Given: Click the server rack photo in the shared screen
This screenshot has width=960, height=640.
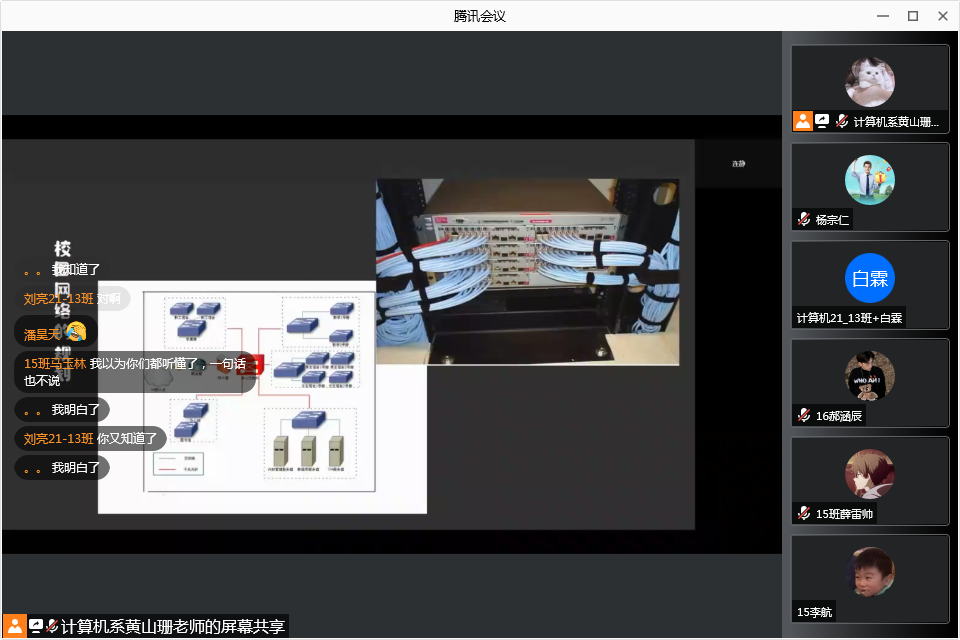Looking at the screenshot, I should [527, 271].
